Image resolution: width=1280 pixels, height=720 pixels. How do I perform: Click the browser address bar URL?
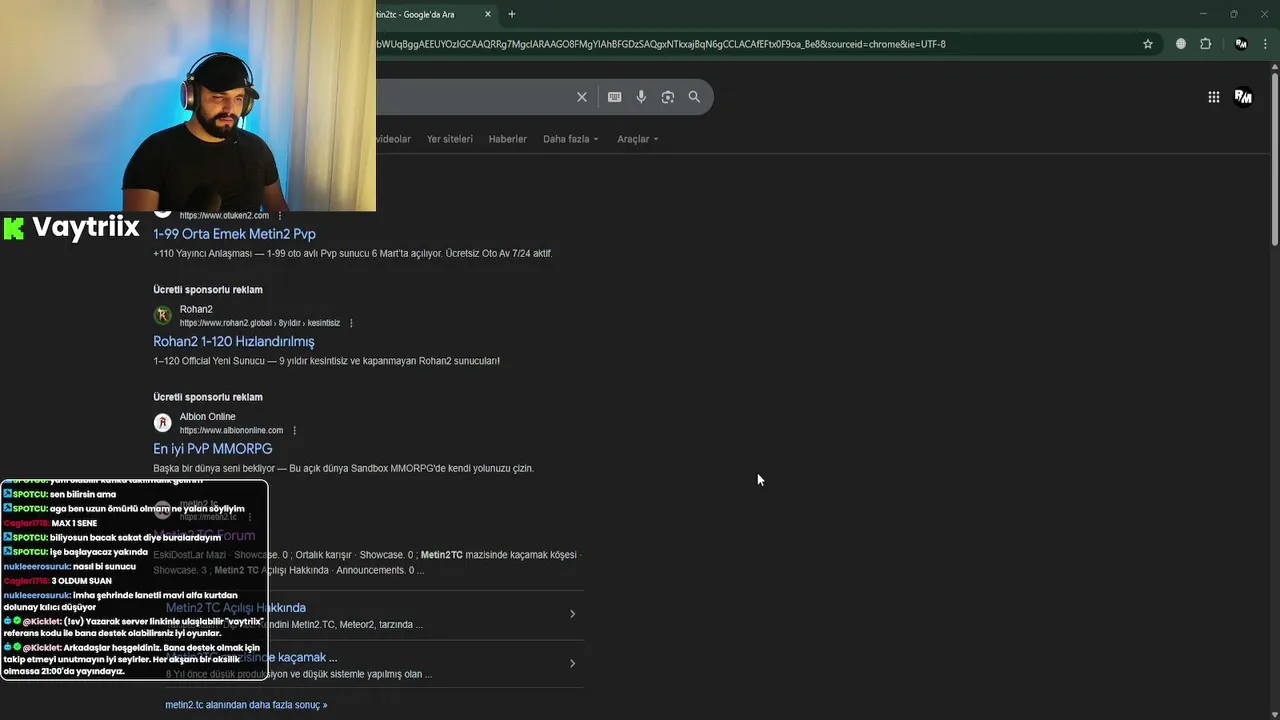(x=660, y=44)
